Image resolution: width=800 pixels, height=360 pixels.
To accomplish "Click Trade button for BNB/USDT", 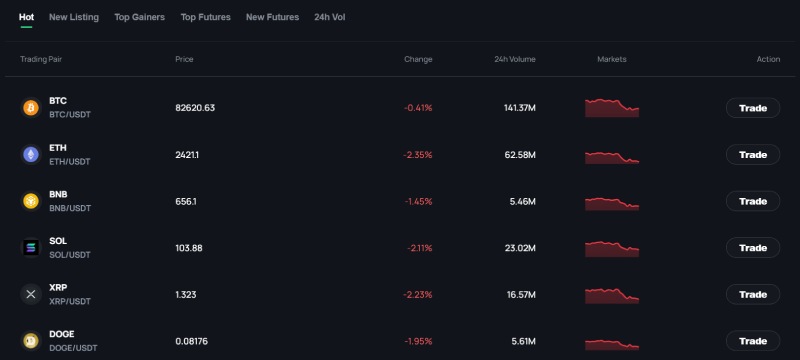I will pos(753,201).
